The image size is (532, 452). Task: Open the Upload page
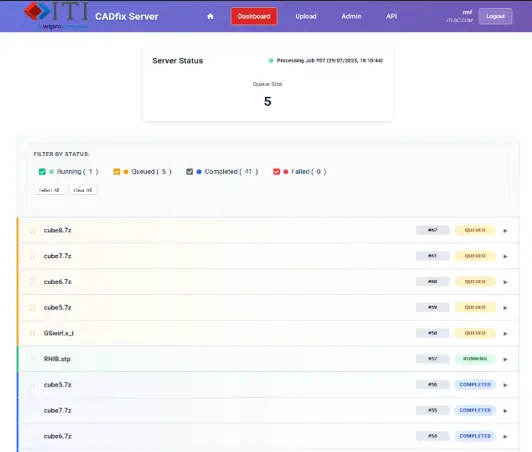coord(306,16)
